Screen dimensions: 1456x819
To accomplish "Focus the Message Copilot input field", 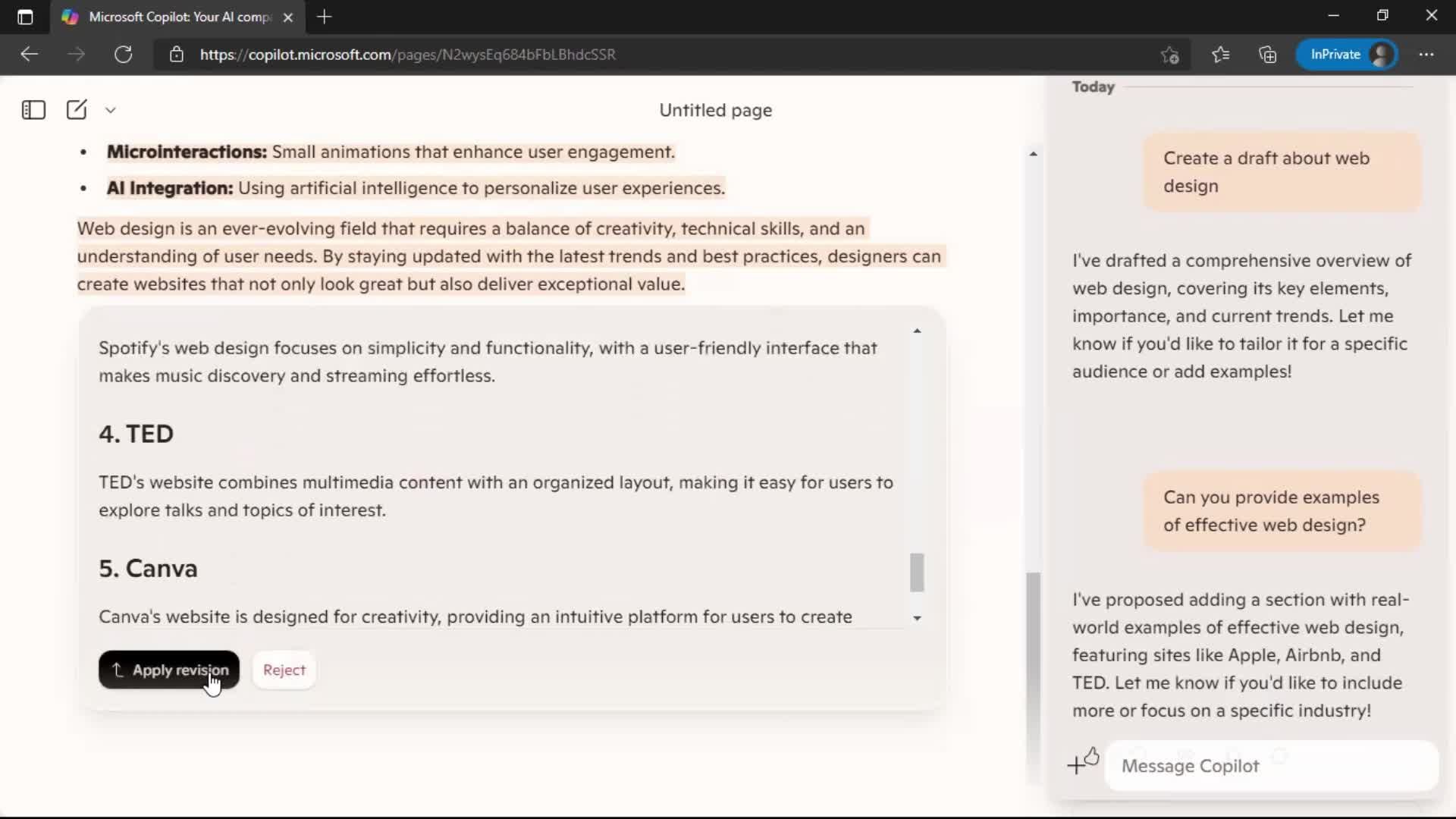I will [x=1272, y=766].
